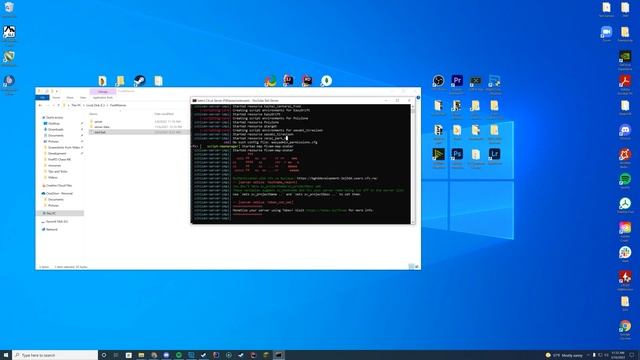Image resolution: width=640 pixels, height=360 pixels.
Task: Open the Application Tools ribbon tab
Action: (102, 98)
